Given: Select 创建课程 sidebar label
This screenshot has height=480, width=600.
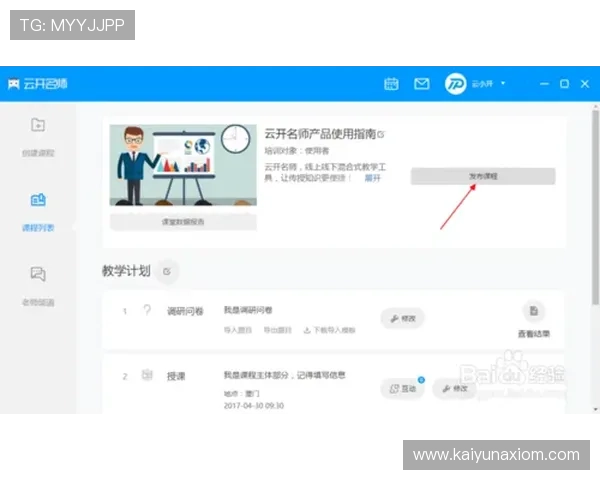Looking at the screenshot, I should pyautogui.click(x=38, y=153).
